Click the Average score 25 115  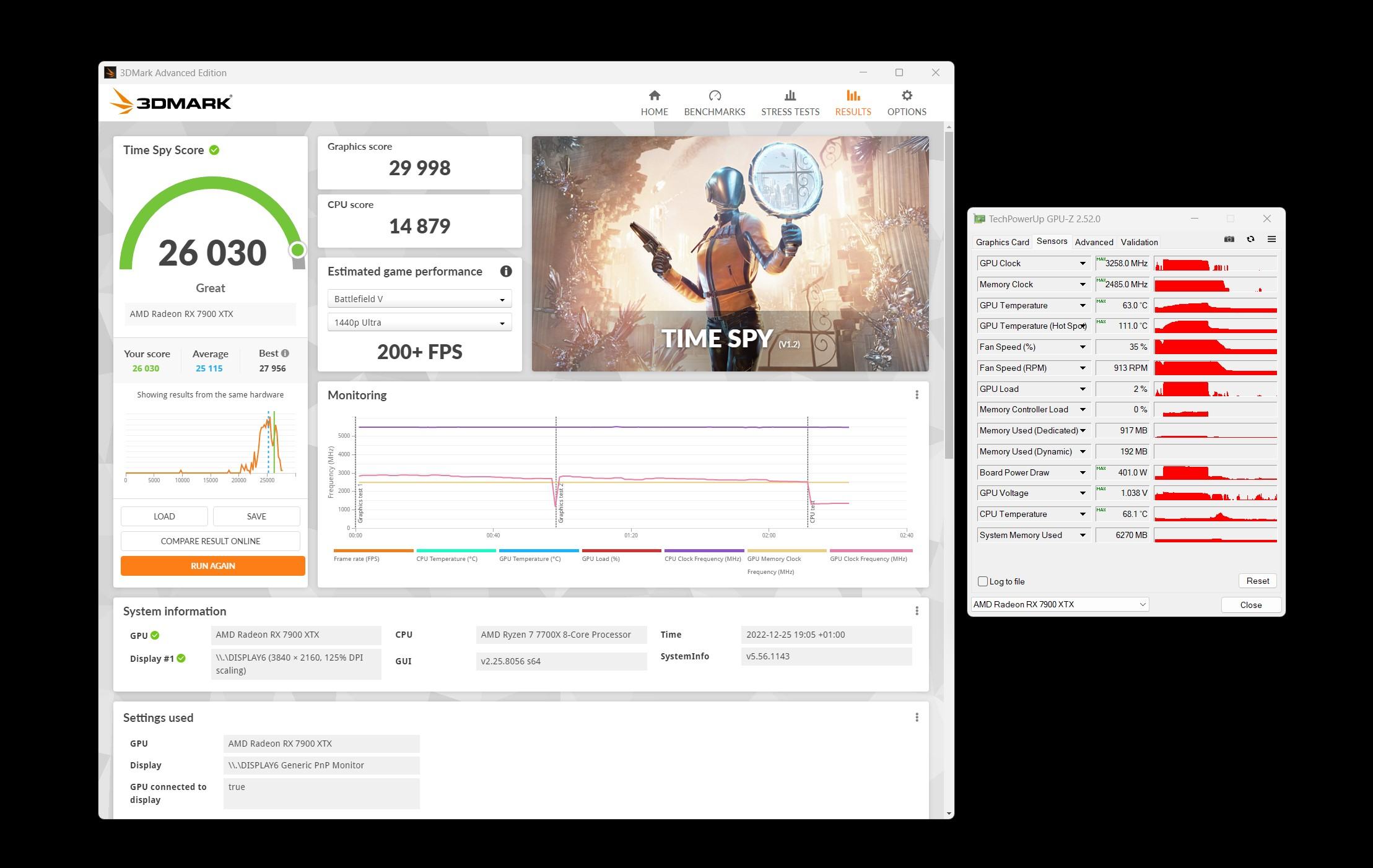pos(209,368)
